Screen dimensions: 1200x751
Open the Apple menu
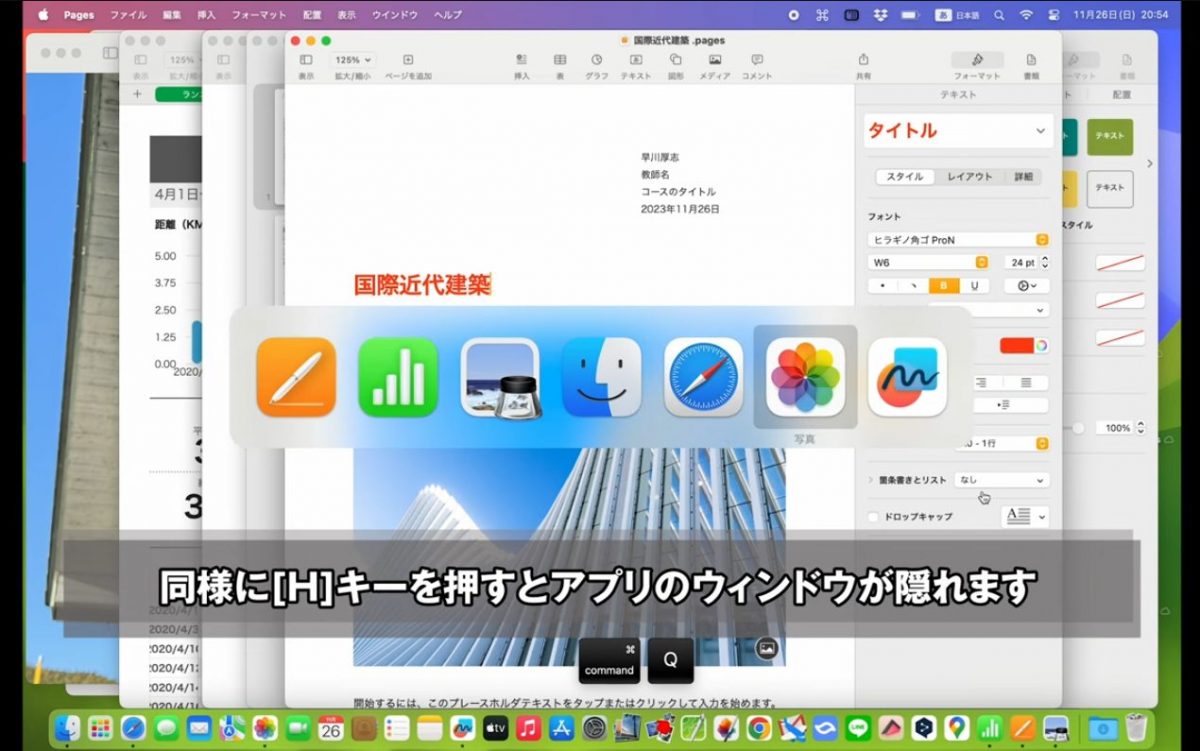(x=43, y=15)
